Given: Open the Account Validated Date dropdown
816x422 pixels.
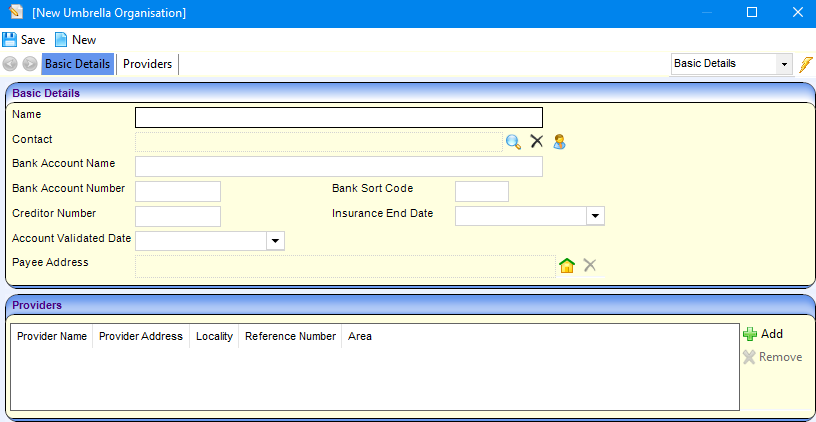Looking at the screenshot, I should click(x=275, y=241).
